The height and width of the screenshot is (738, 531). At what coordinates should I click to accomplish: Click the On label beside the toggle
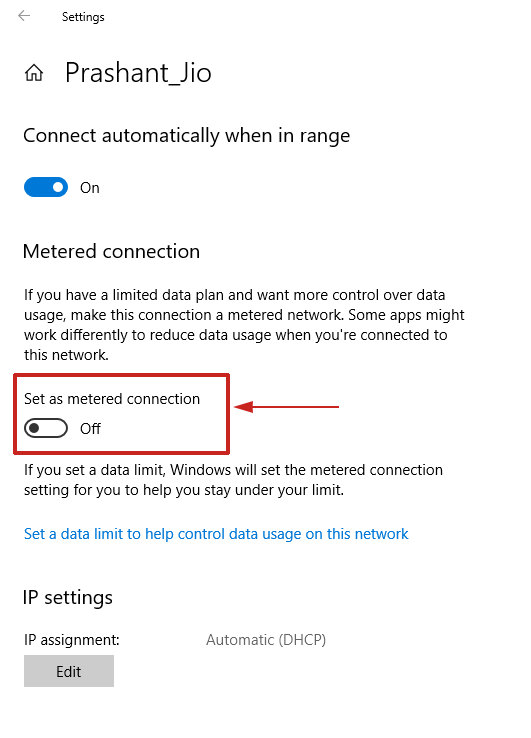[89, 188]
